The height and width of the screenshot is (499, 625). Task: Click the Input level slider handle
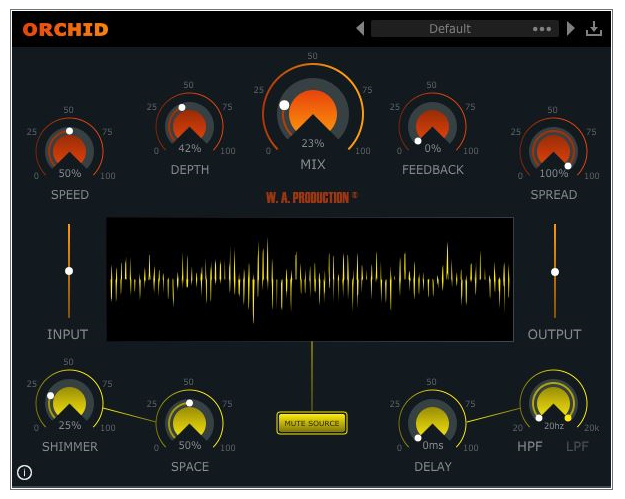pos(69,271)
